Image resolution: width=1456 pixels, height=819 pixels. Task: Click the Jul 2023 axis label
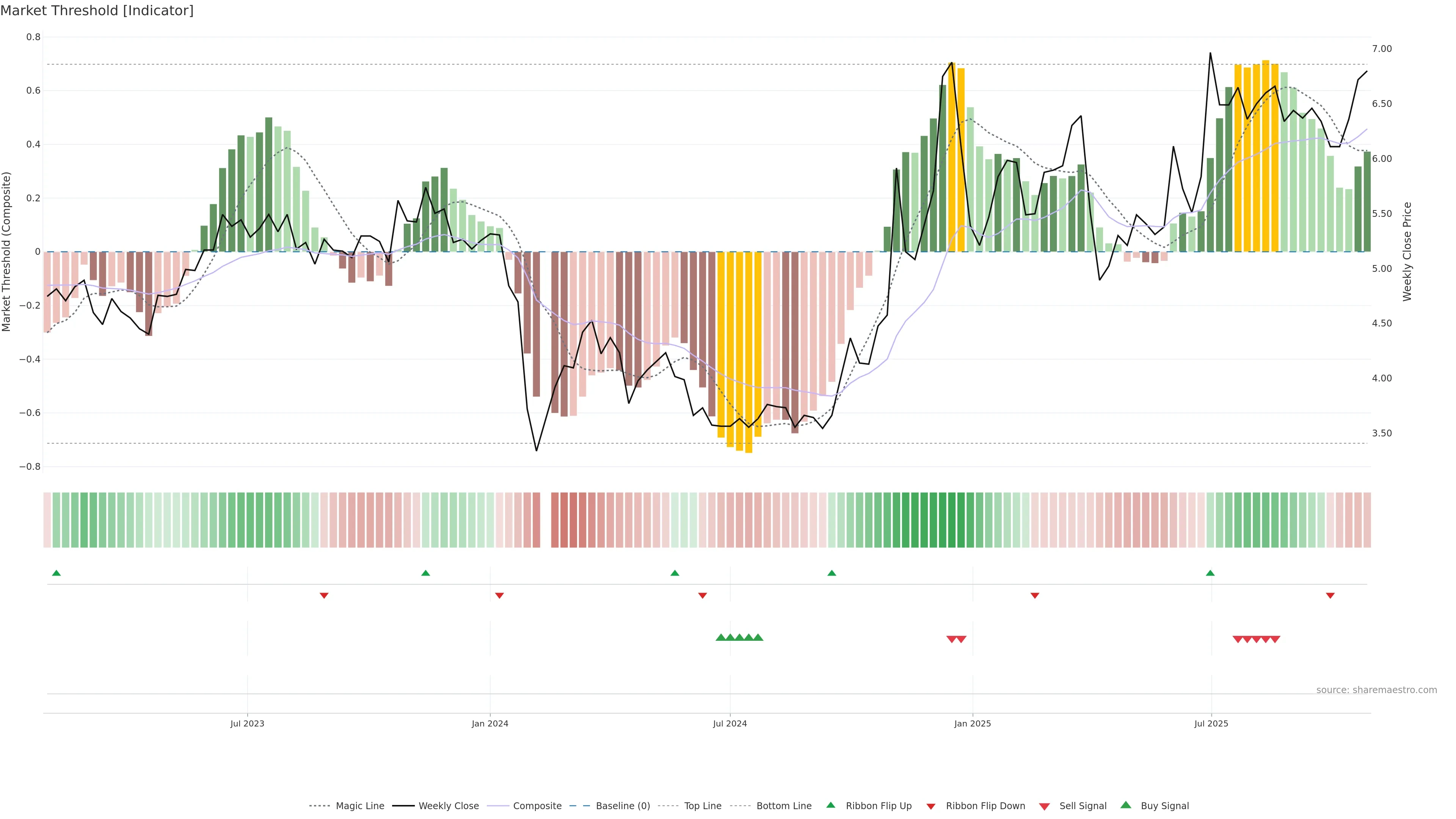pyautogui.click(x=247, y=723)
